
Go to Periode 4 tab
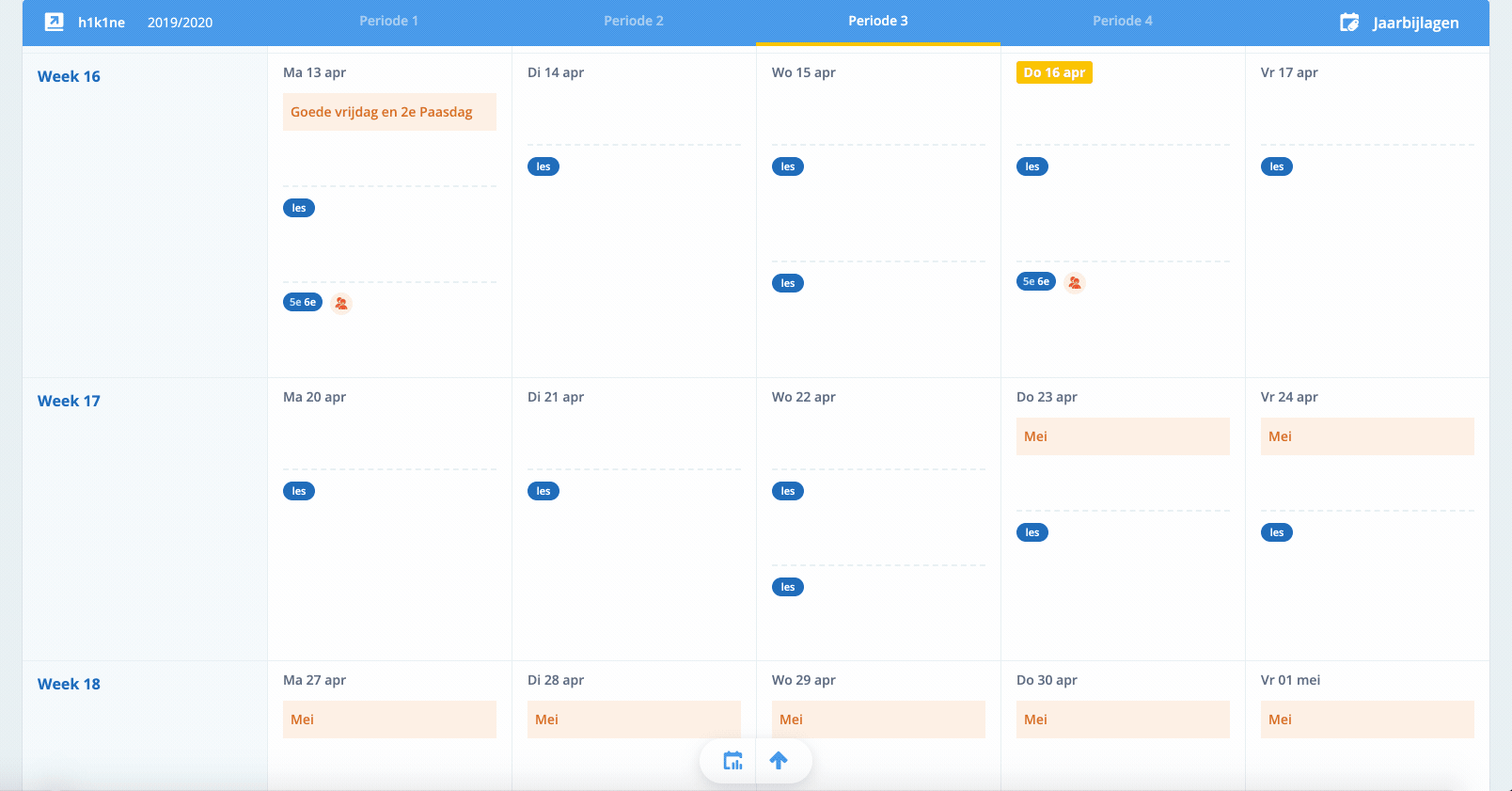coord(1122,21)
